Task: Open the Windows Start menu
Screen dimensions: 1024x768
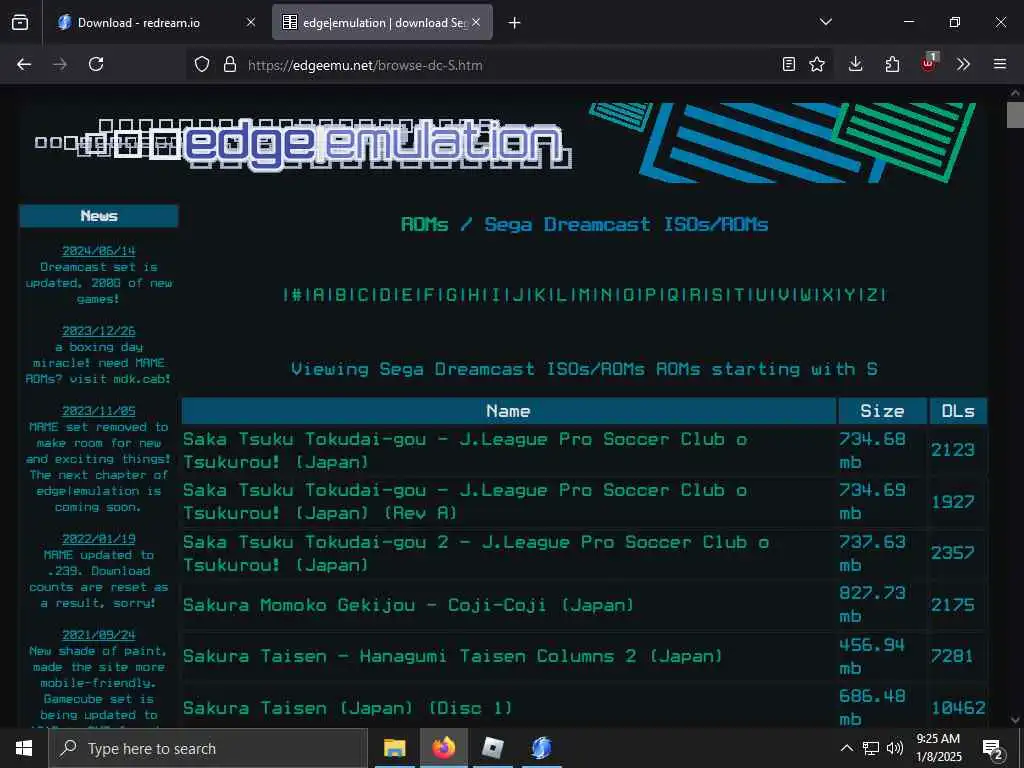Action: click(24, 748)
